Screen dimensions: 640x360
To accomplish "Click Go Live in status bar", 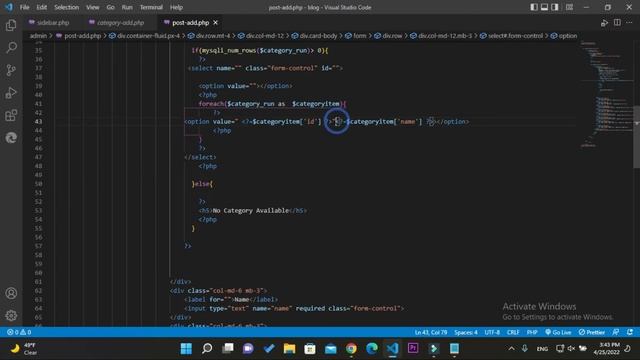I will coord(558,332).
